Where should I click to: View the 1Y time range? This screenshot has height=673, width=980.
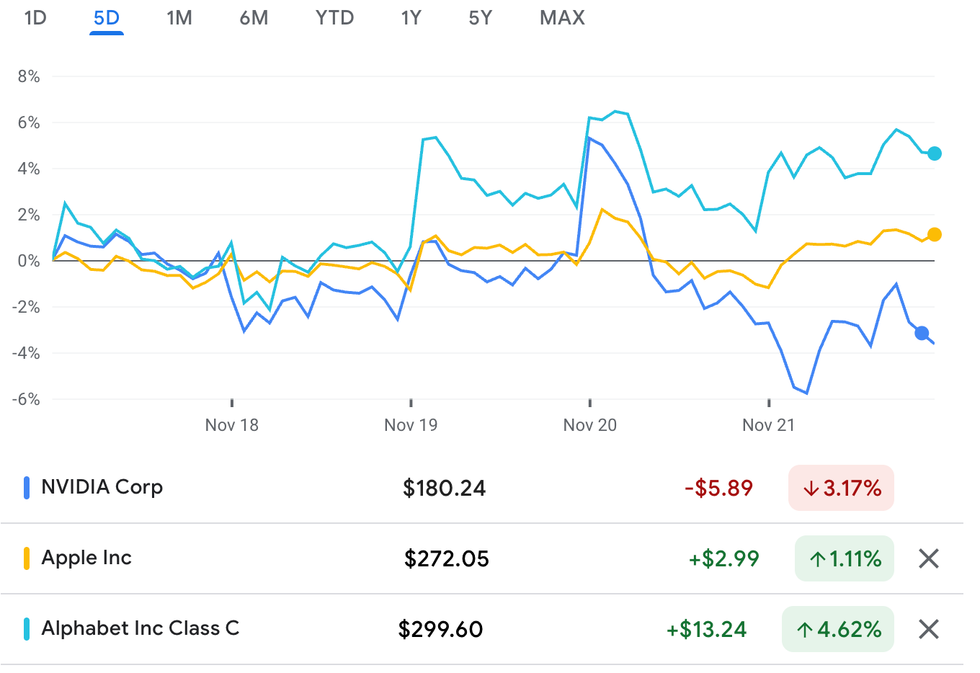(x=410, y=18)
